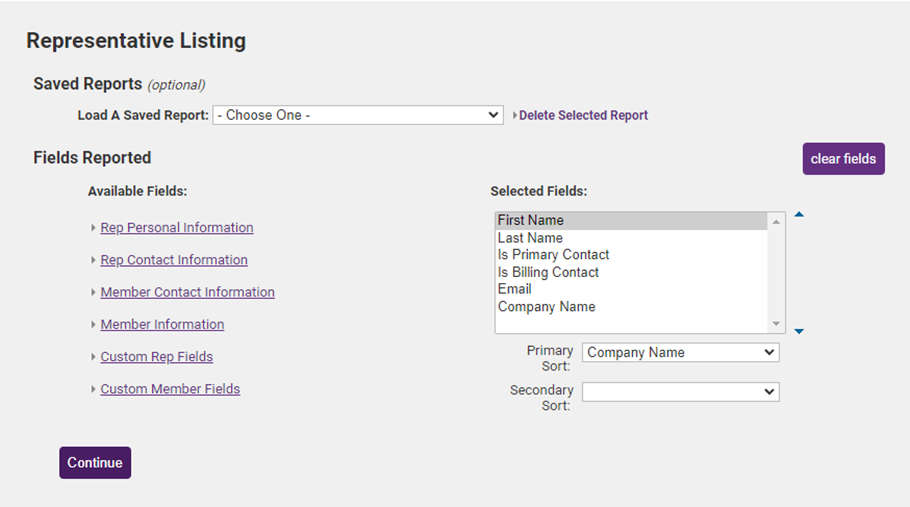
Task: Open the Member Information link
Action: (162, 325)
